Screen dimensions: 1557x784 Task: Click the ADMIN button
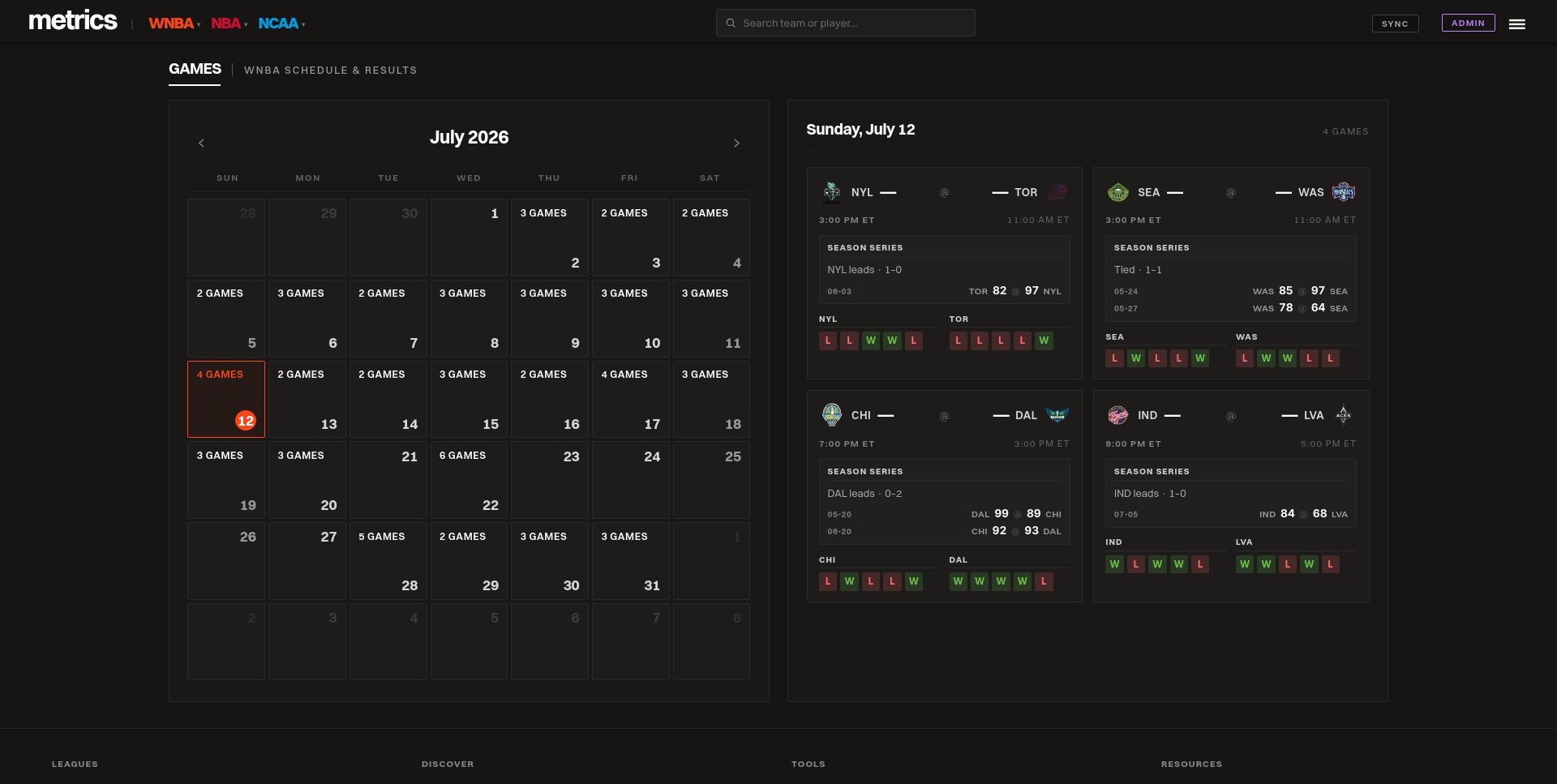(x=1468, y=23)
